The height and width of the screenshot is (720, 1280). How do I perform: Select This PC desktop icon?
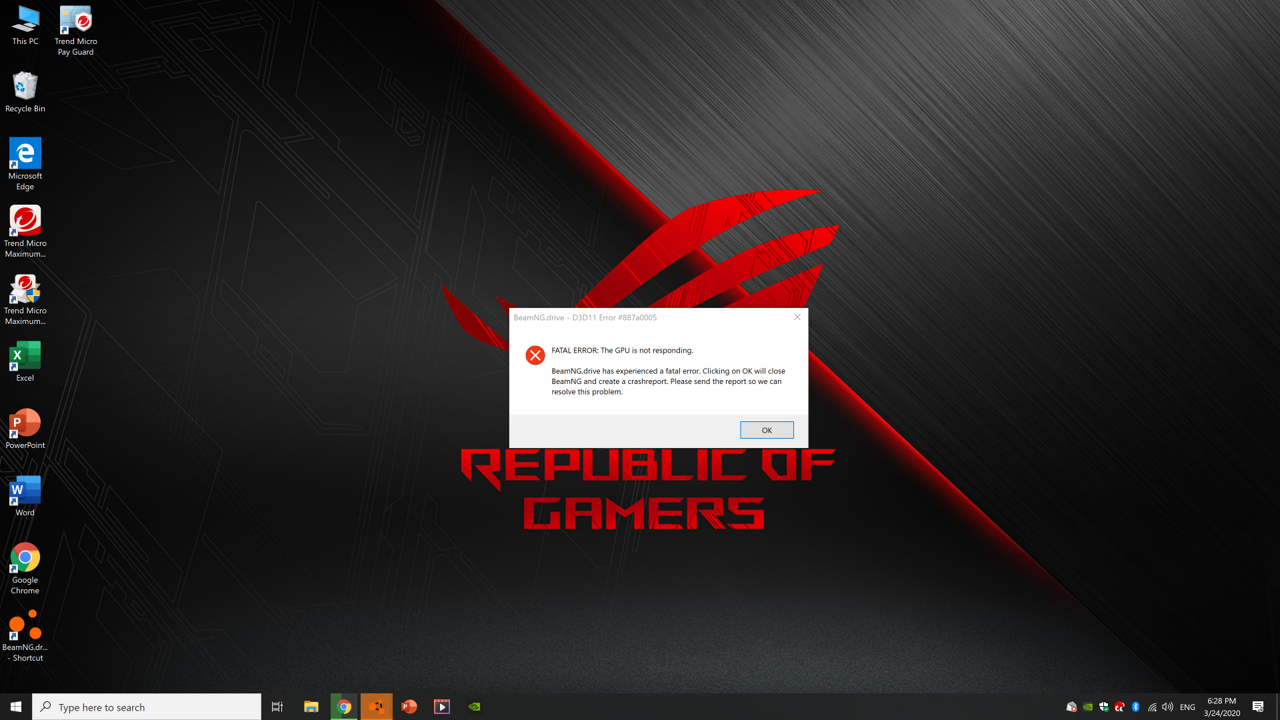tap(25, 26)
